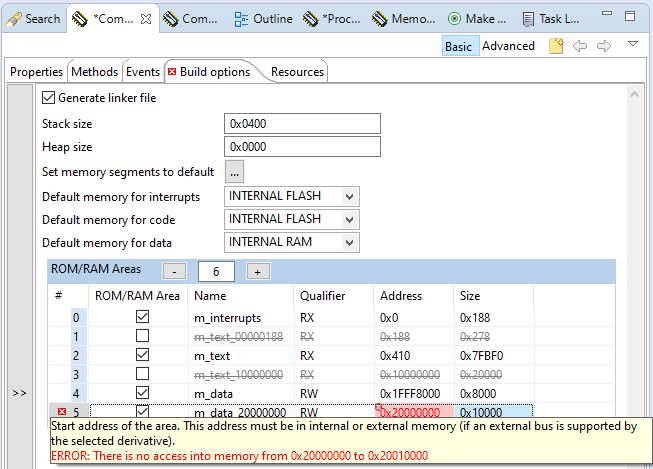Minimize the view panel
Viewport: 653px width, 469px height.
tap(607, 13)
